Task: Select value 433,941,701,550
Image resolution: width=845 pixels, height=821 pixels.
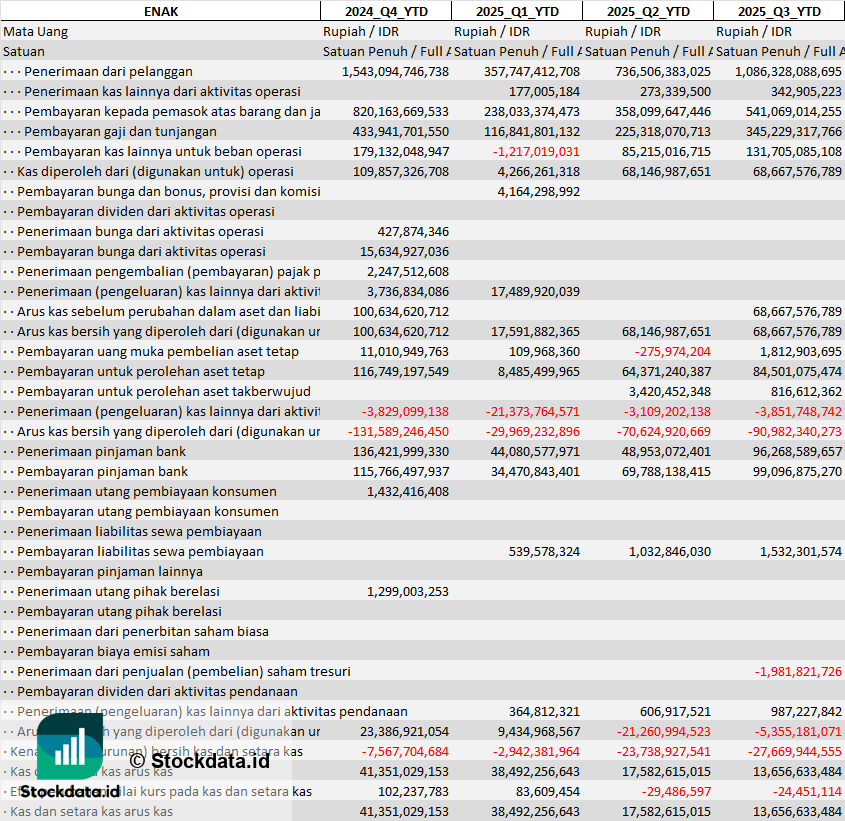Action: (x=401, y=132)
